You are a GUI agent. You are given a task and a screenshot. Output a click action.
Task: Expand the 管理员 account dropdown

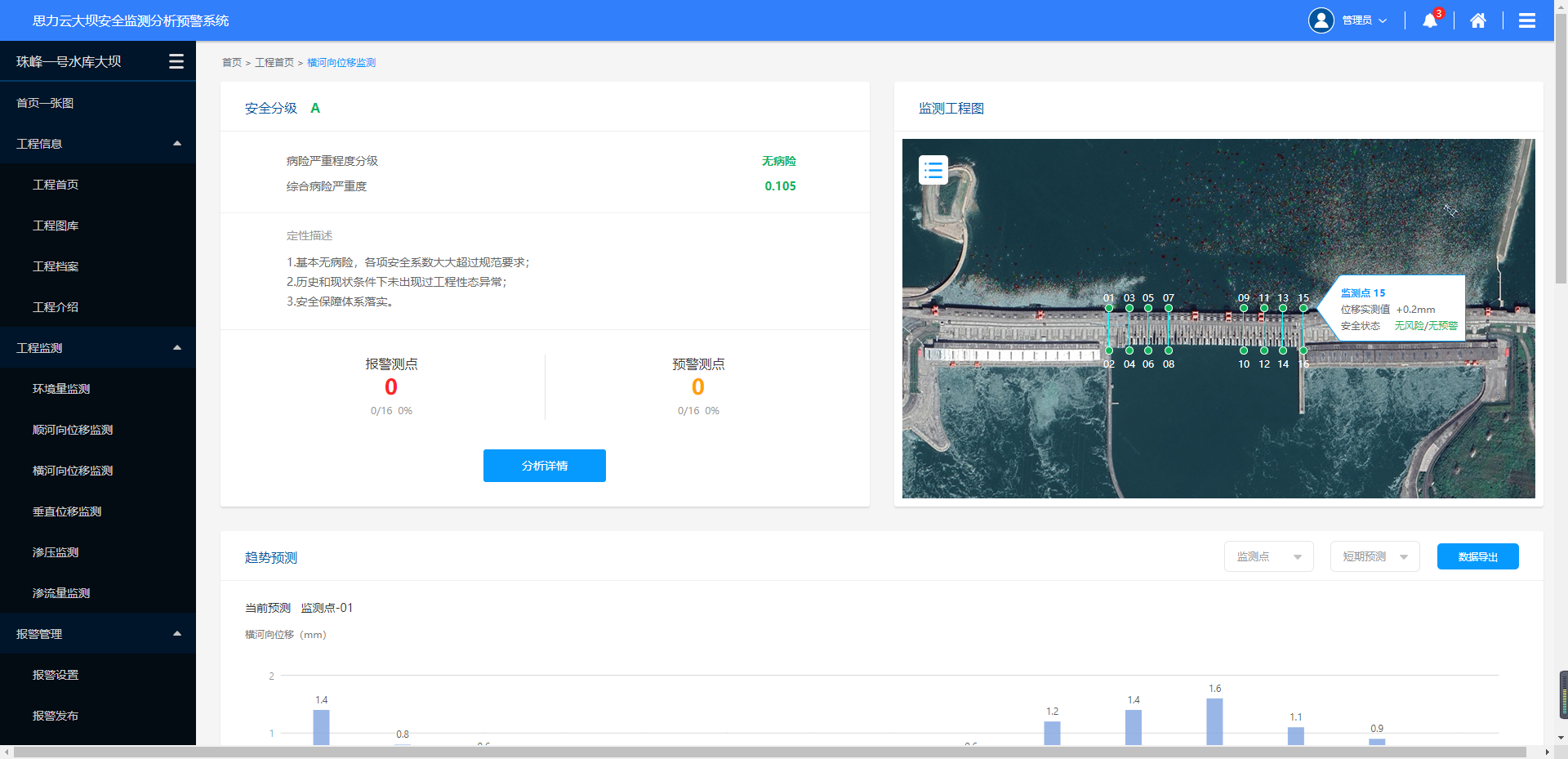tap(1365, 20)
